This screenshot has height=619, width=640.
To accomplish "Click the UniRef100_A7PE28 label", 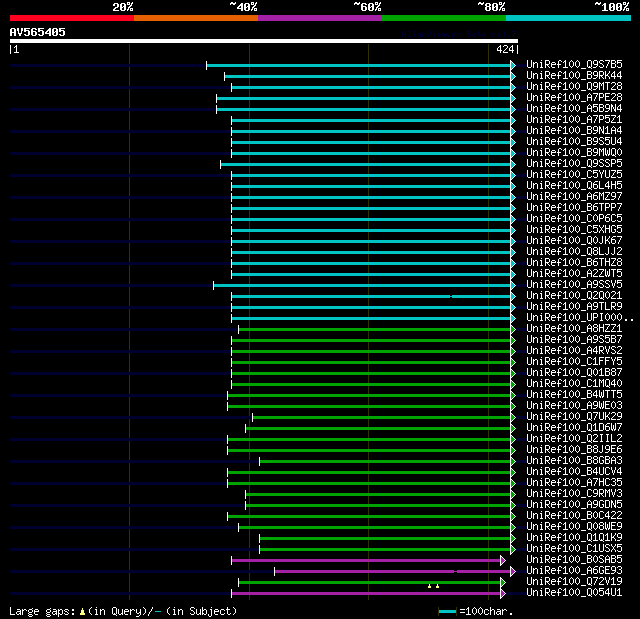I will [x=574, y=98].
